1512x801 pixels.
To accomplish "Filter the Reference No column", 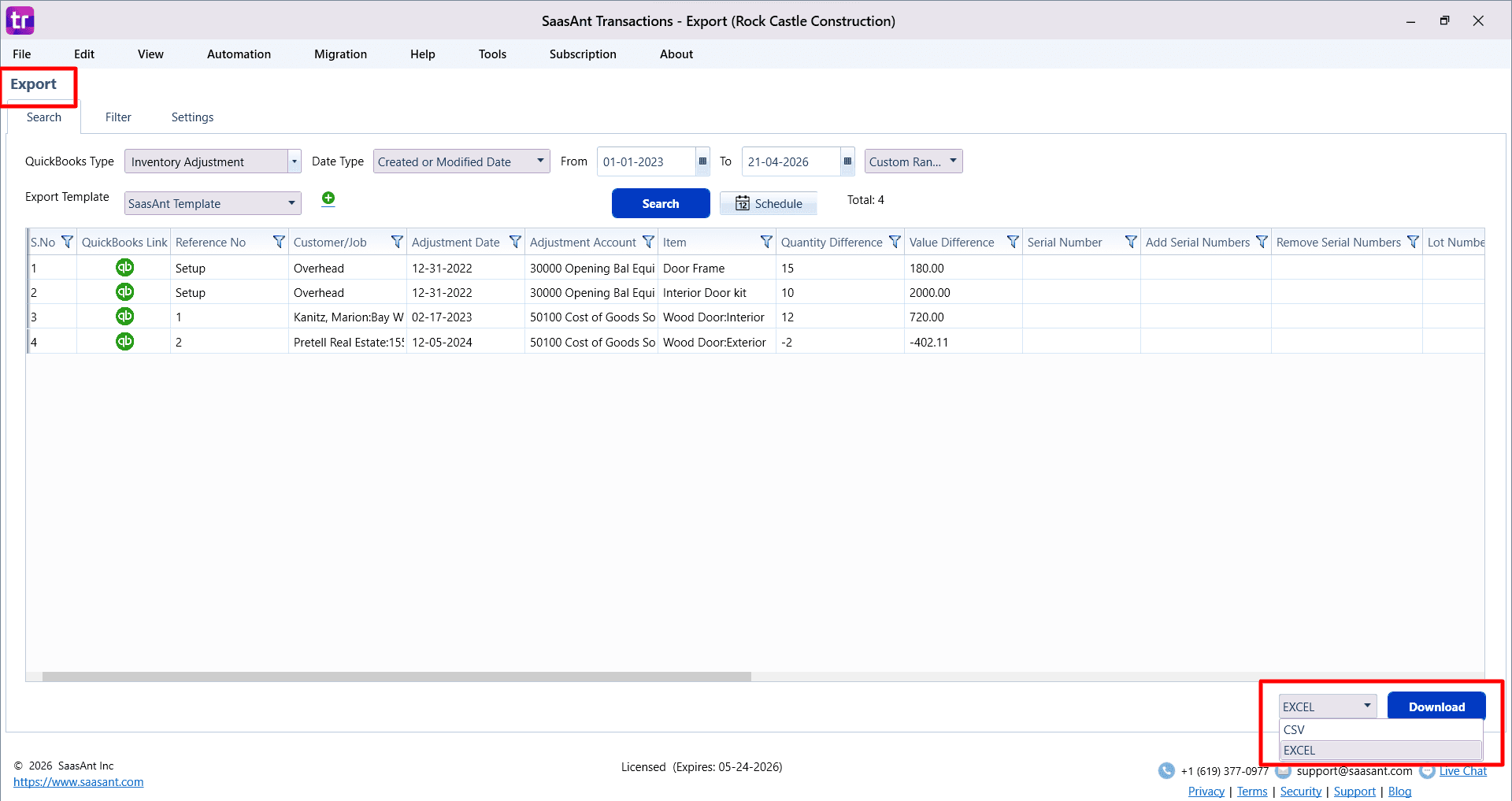I will 279,242.
